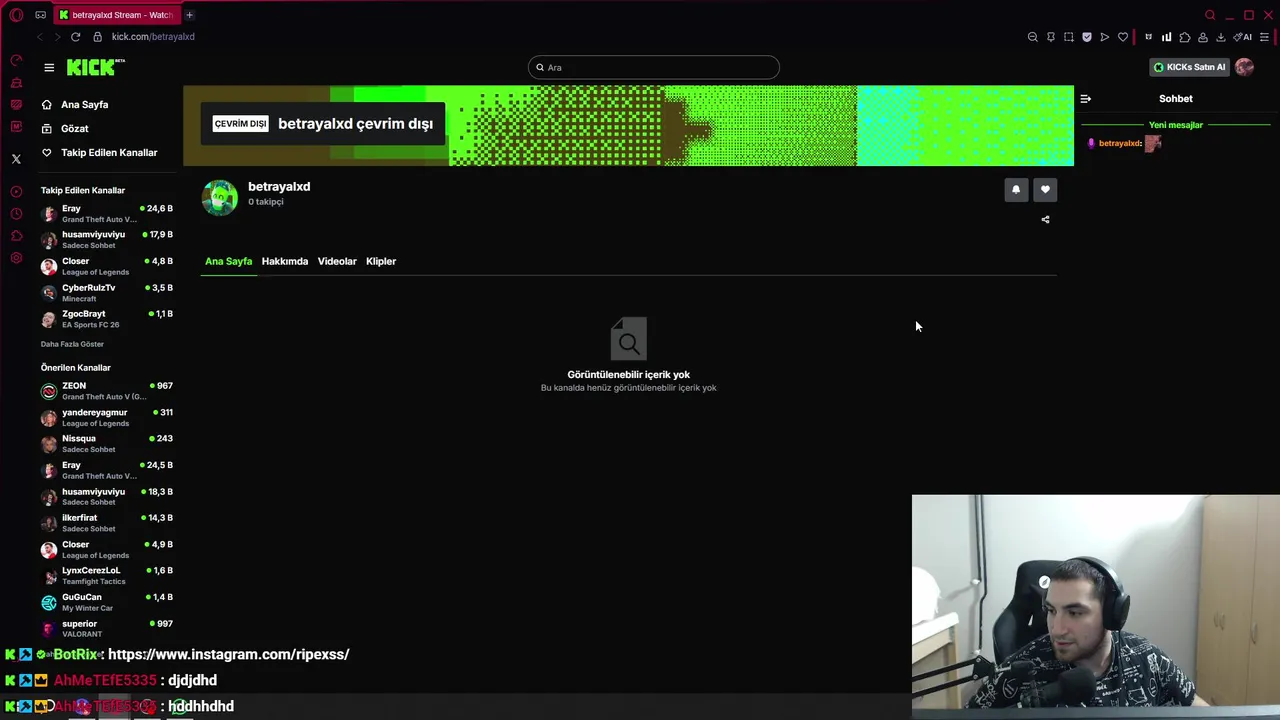Open the browser sidebar history clock icon
Viewport: 1280px width, 720px height.
pyautogui.click(x=16, y=214)
